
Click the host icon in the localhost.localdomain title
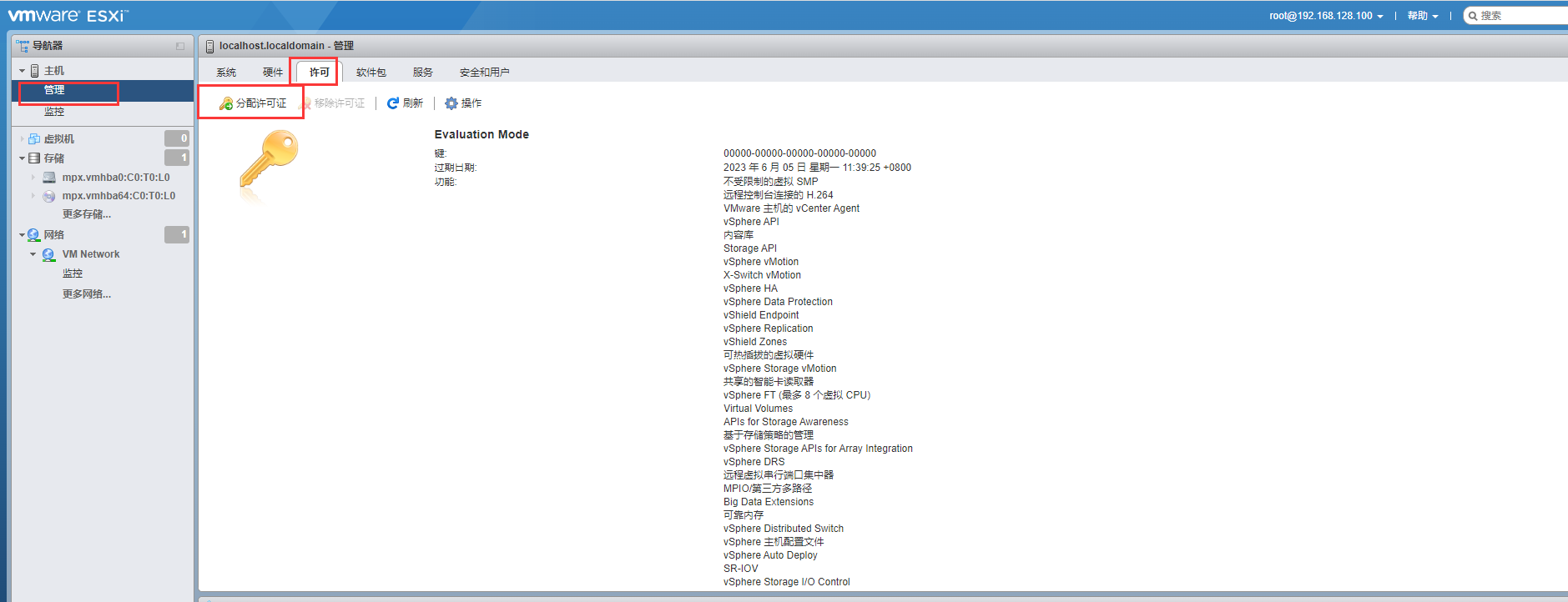click(210, 46)
